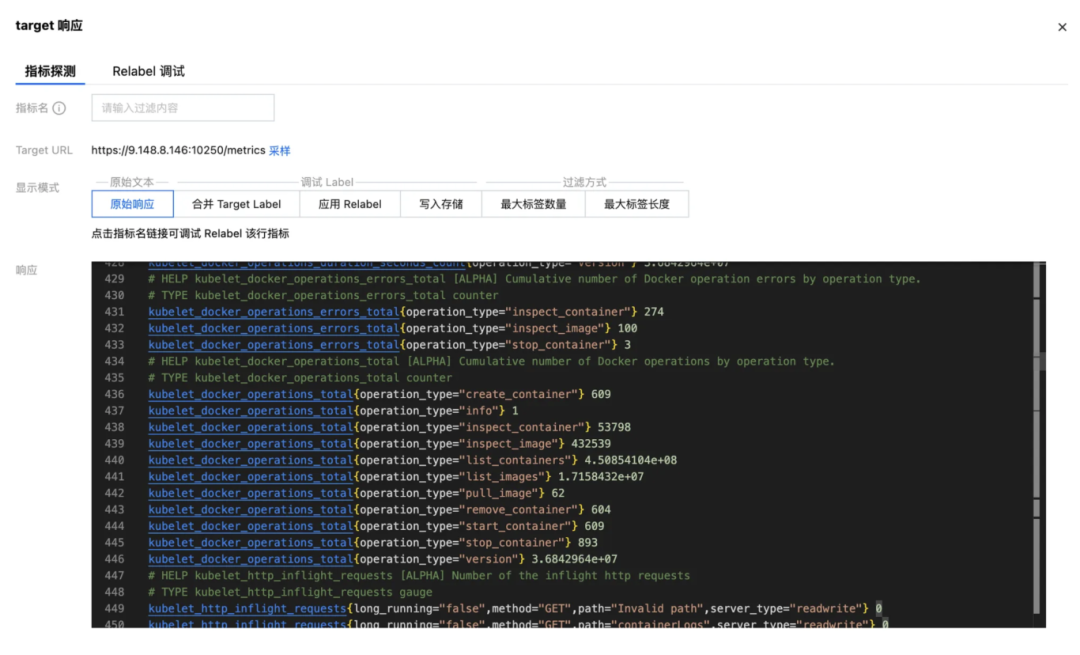Open operations_total link for start_container

click(251, 526)
